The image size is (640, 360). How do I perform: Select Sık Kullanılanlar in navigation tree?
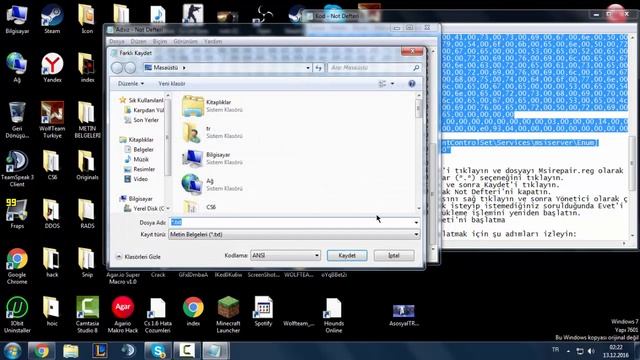(141, 100)
